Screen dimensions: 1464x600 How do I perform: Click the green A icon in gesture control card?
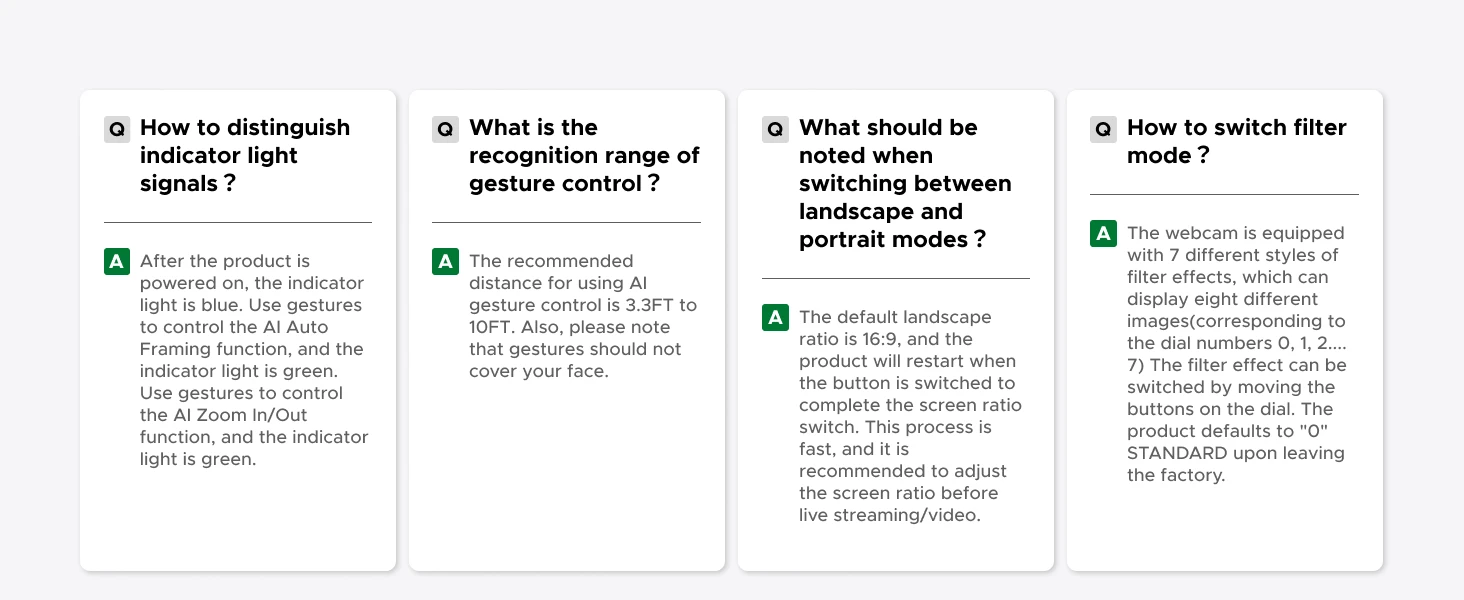tap(445, 262)
